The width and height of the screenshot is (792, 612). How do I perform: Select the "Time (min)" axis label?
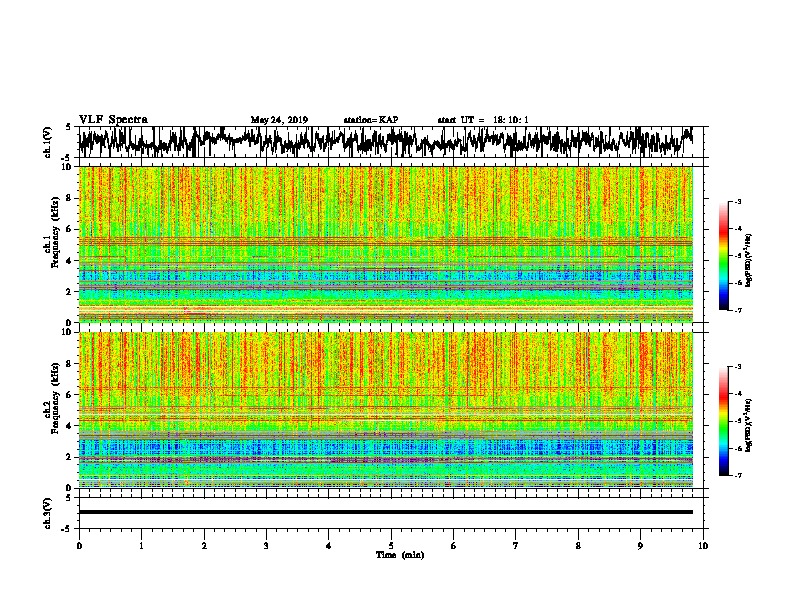(400, 555)
